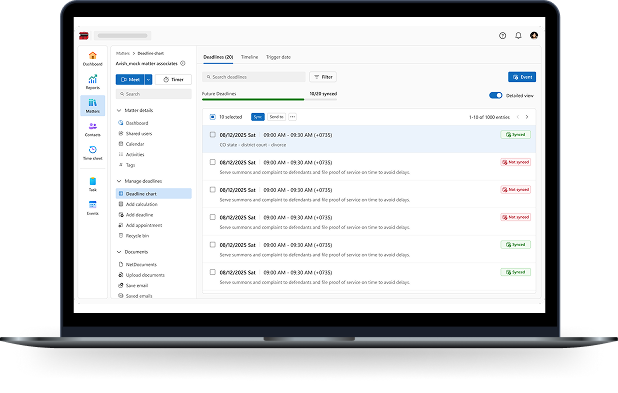Open Events in the navigation rail
Image resolution: width=618 pixels, height=393 pixels.
coord(93,208)
